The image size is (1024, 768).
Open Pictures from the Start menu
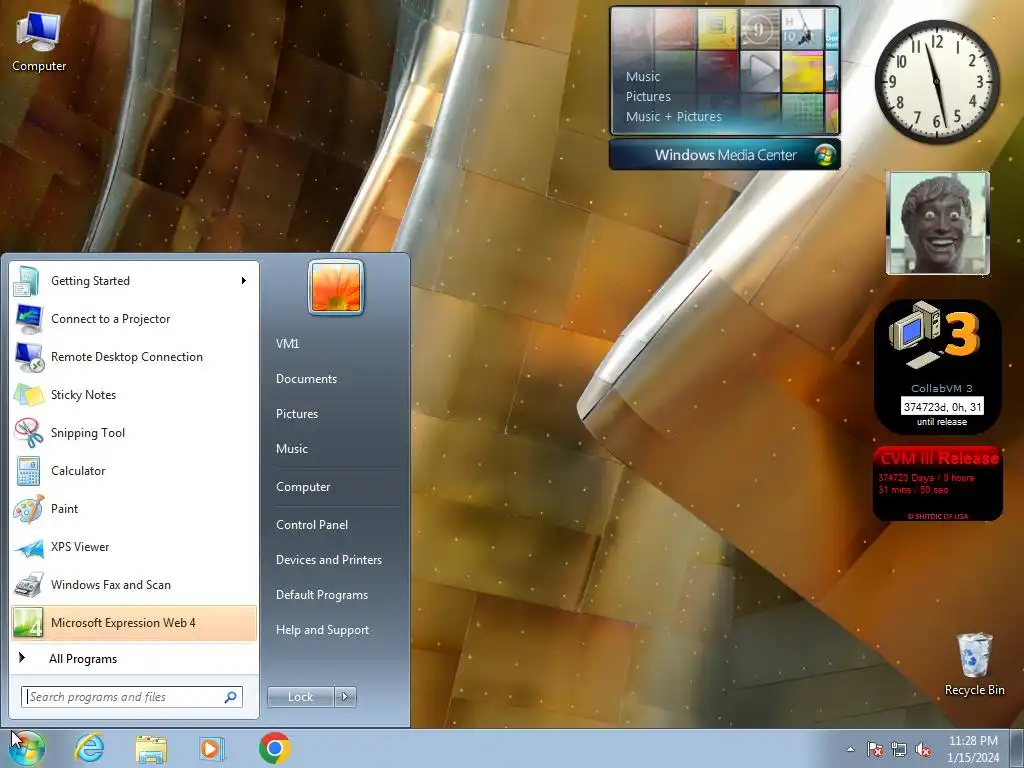296,414
